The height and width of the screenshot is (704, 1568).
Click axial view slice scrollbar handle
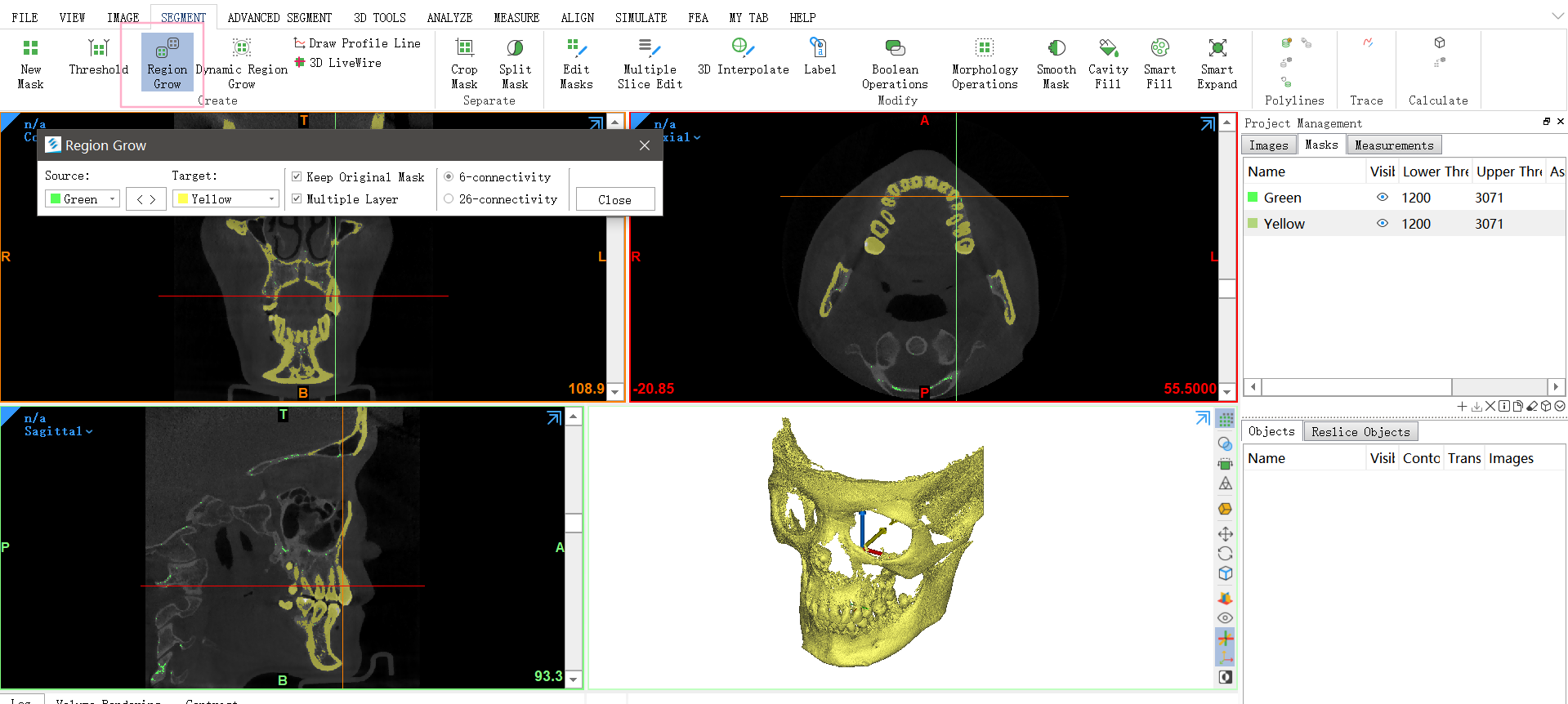[1226, 288]
